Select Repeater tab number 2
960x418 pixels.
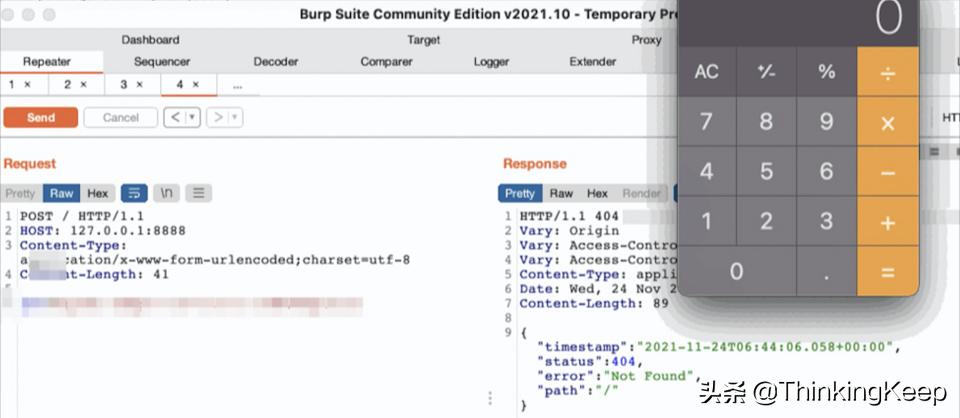76,85
